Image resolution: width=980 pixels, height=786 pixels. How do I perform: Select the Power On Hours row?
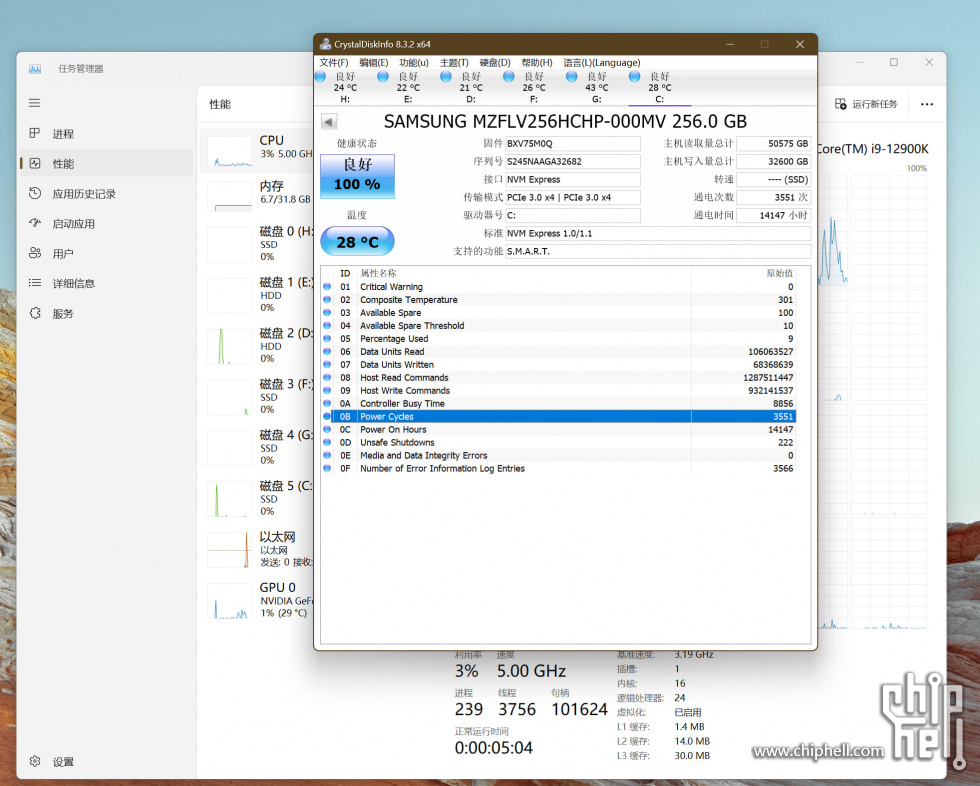click(x=558, y=430)
